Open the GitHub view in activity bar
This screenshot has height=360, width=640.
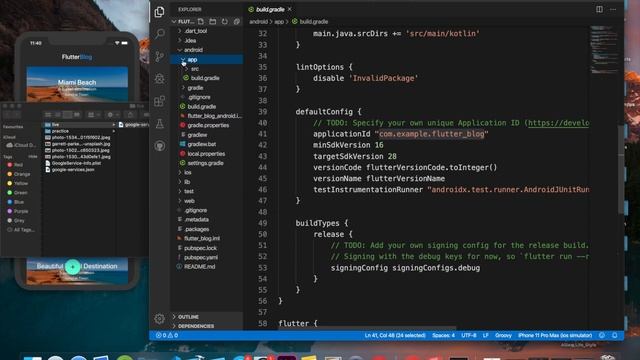[x=160, y=146]
